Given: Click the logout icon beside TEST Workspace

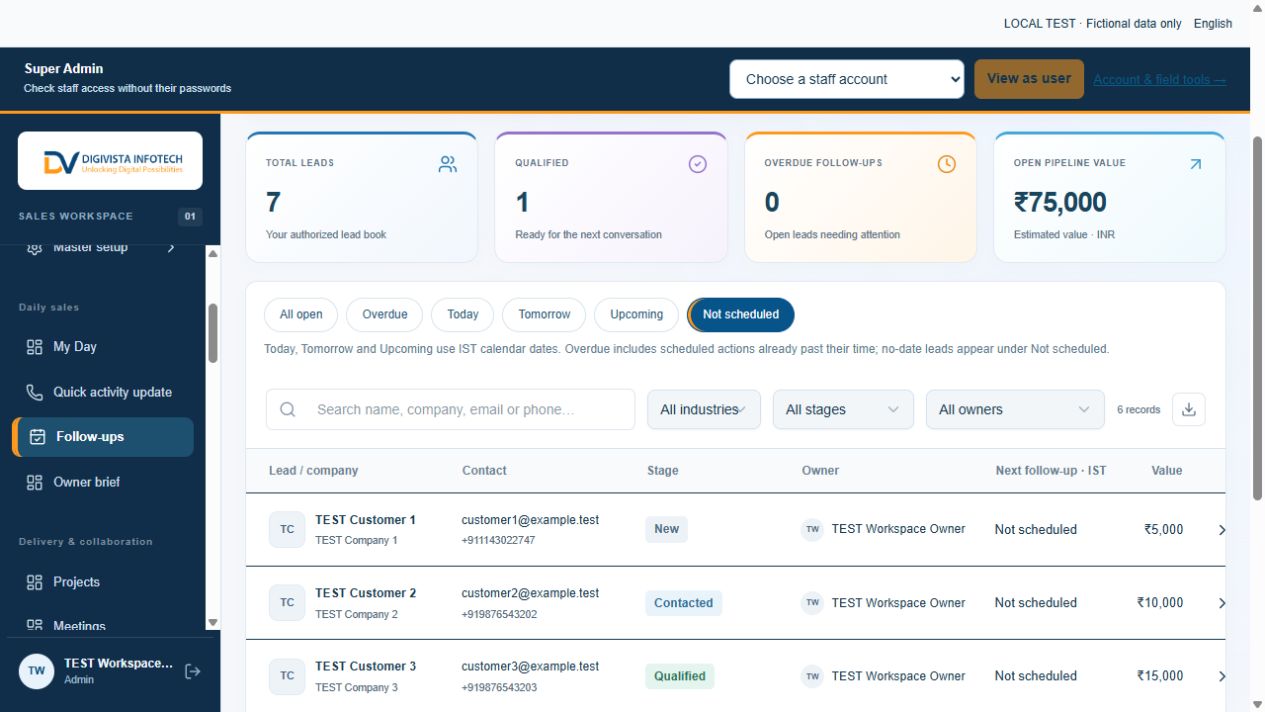Looking at the screenshot, I should (x=193, y=671).
